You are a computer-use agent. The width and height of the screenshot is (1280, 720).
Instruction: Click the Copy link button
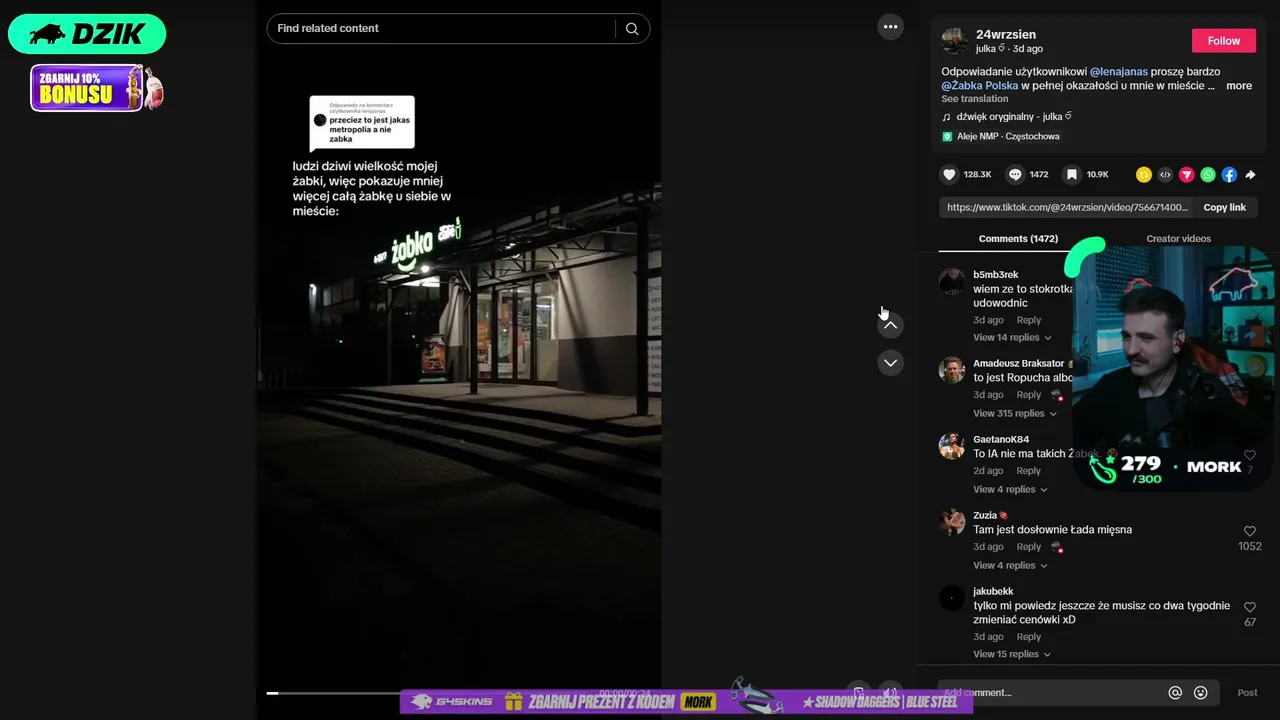coord(1224,207)
